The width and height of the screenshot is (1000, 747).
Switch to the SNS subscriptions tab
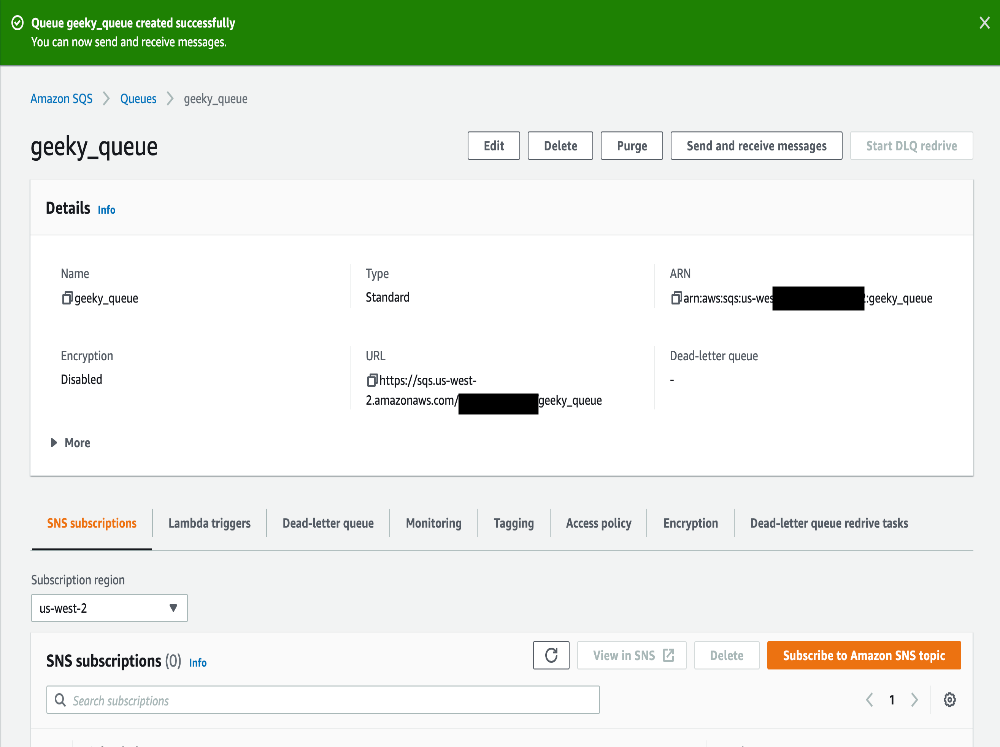pos(92,523)
